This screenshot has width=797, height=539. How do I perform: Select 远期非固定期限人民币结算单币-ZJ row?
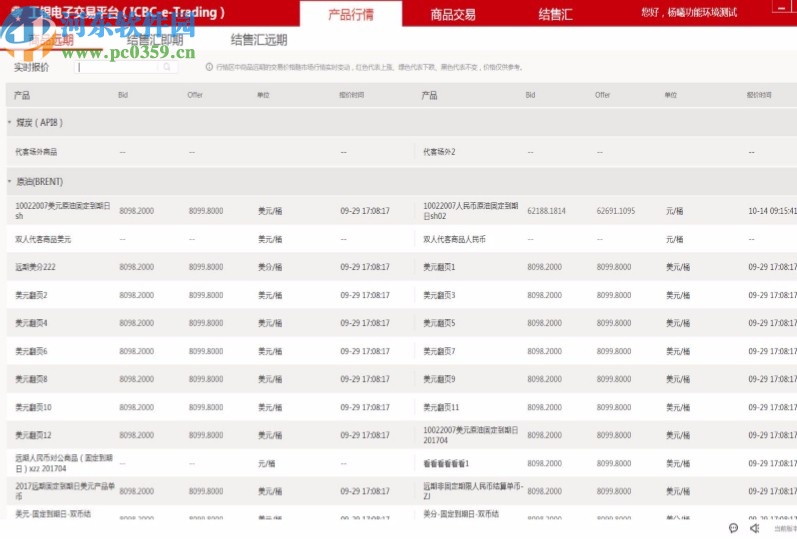tap(606, 491)
